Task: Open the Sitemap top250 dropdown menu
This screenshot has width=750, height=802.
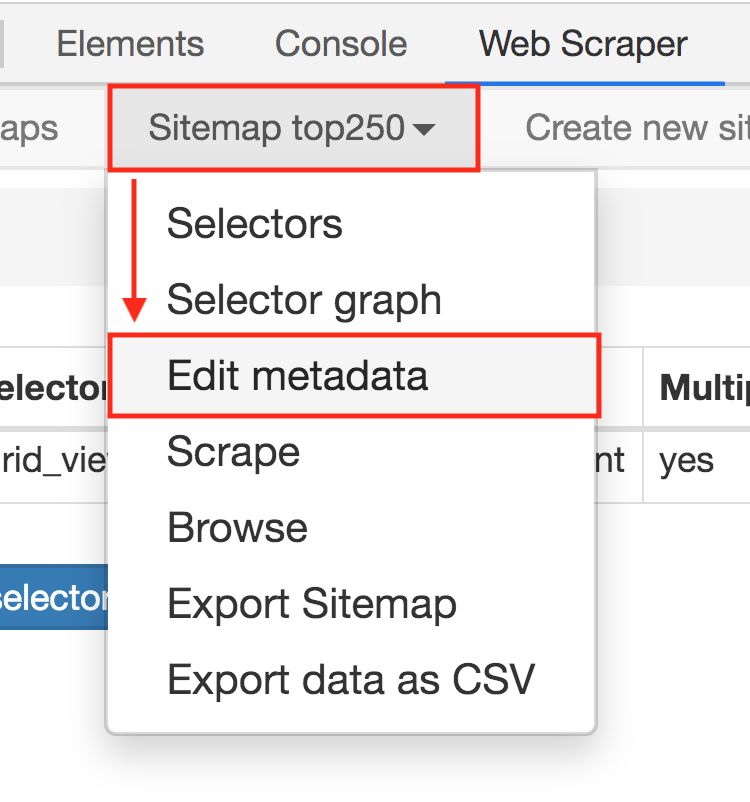Action: pyautogui.click(x=292, y=128)
